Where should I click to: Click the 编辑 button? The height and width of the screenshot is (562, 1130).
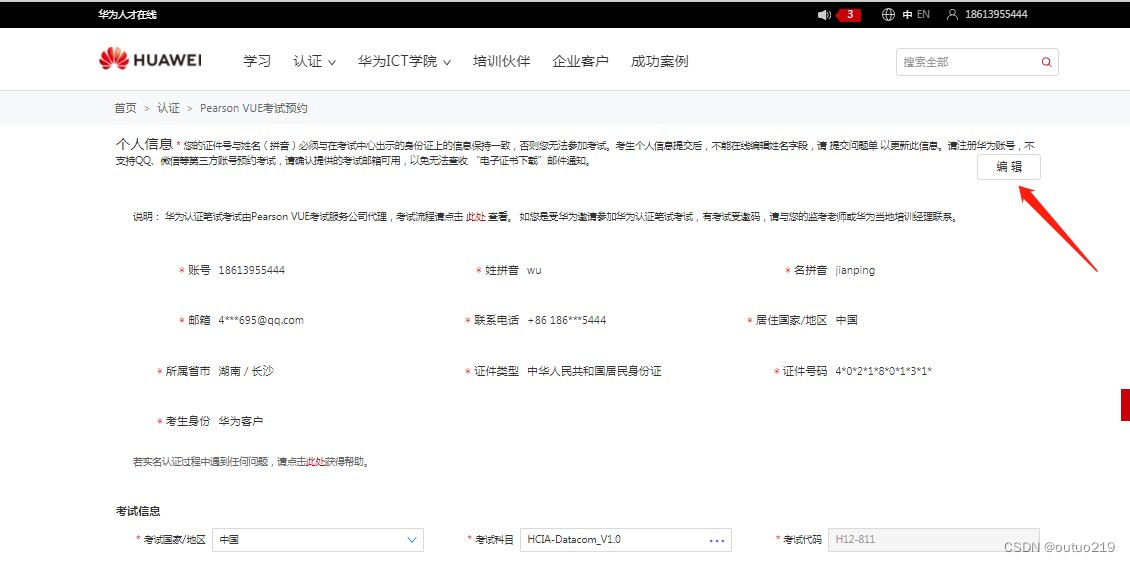click(x=1009, y=167)
